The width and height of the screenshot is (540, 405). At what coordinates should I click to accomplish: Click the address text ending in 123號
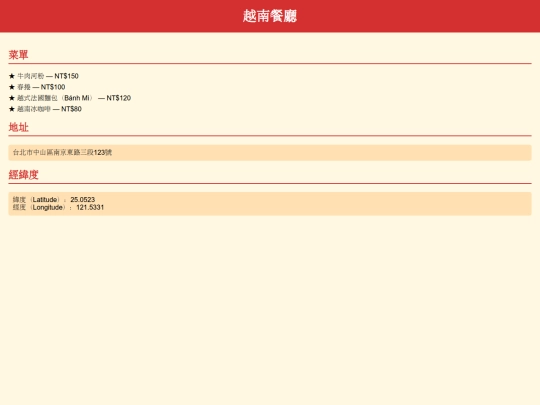[62, 152]
